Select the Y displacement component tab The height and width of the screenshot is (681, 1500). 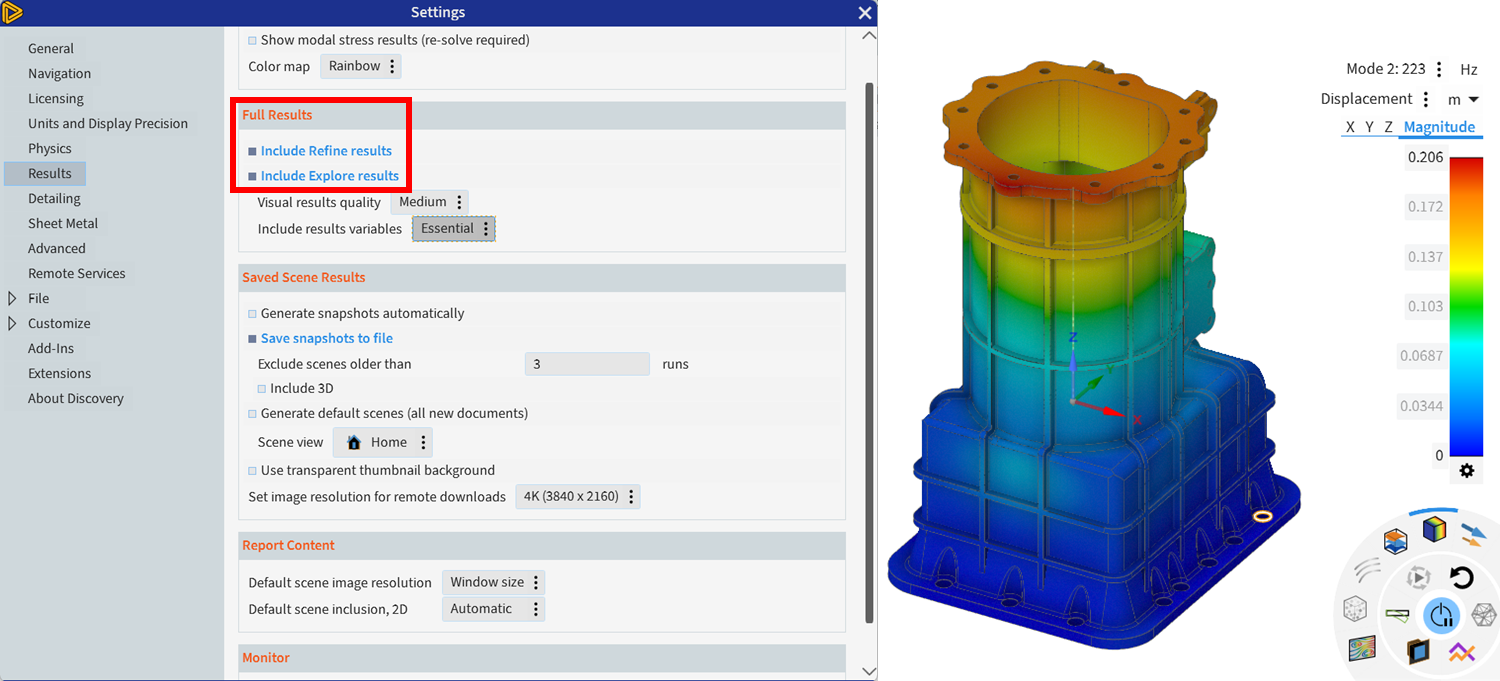pos(1369,127)
